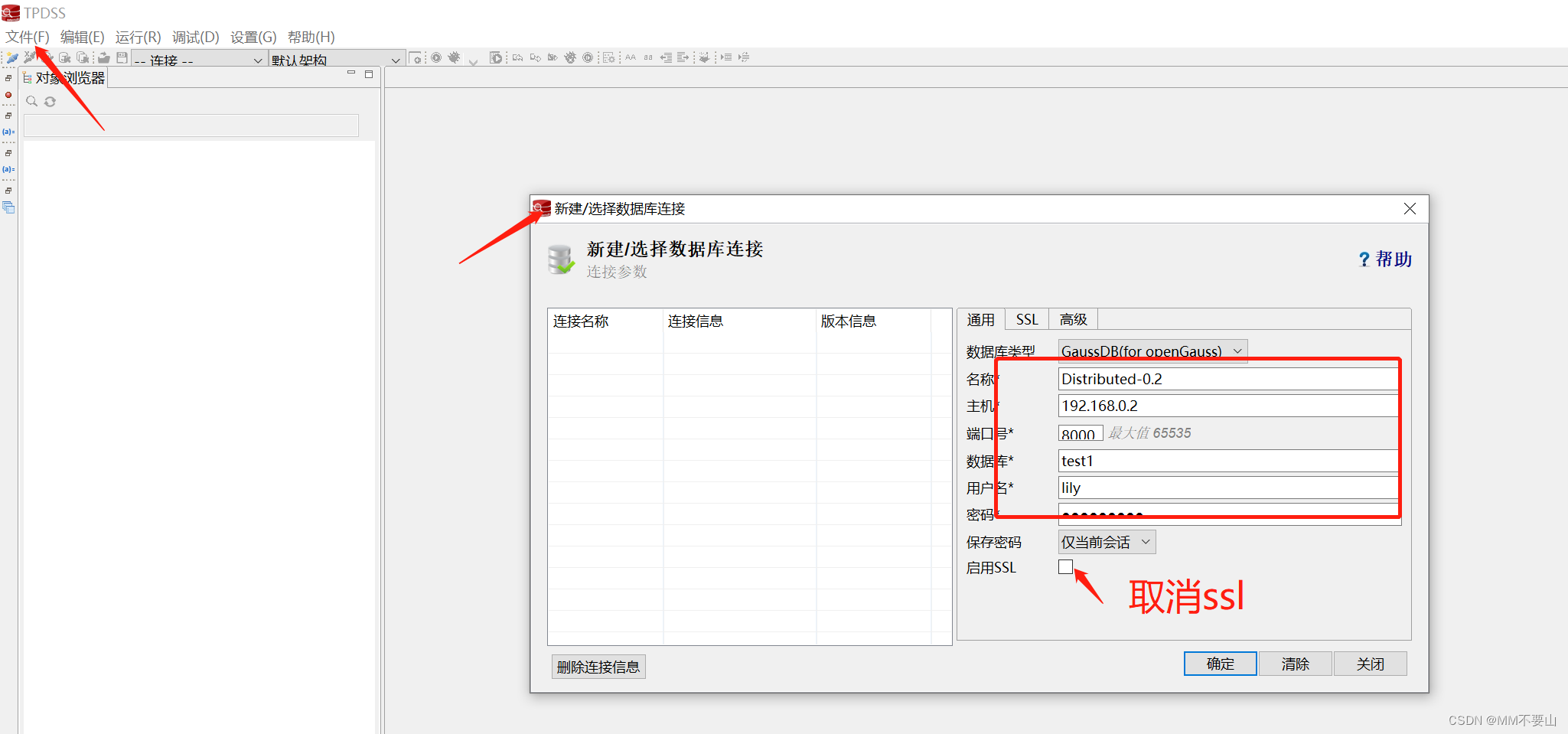The width and height of the screenshot is (1568, 734).
Task: Open the 默认架构 schema selector
Action: coord(395,59)
